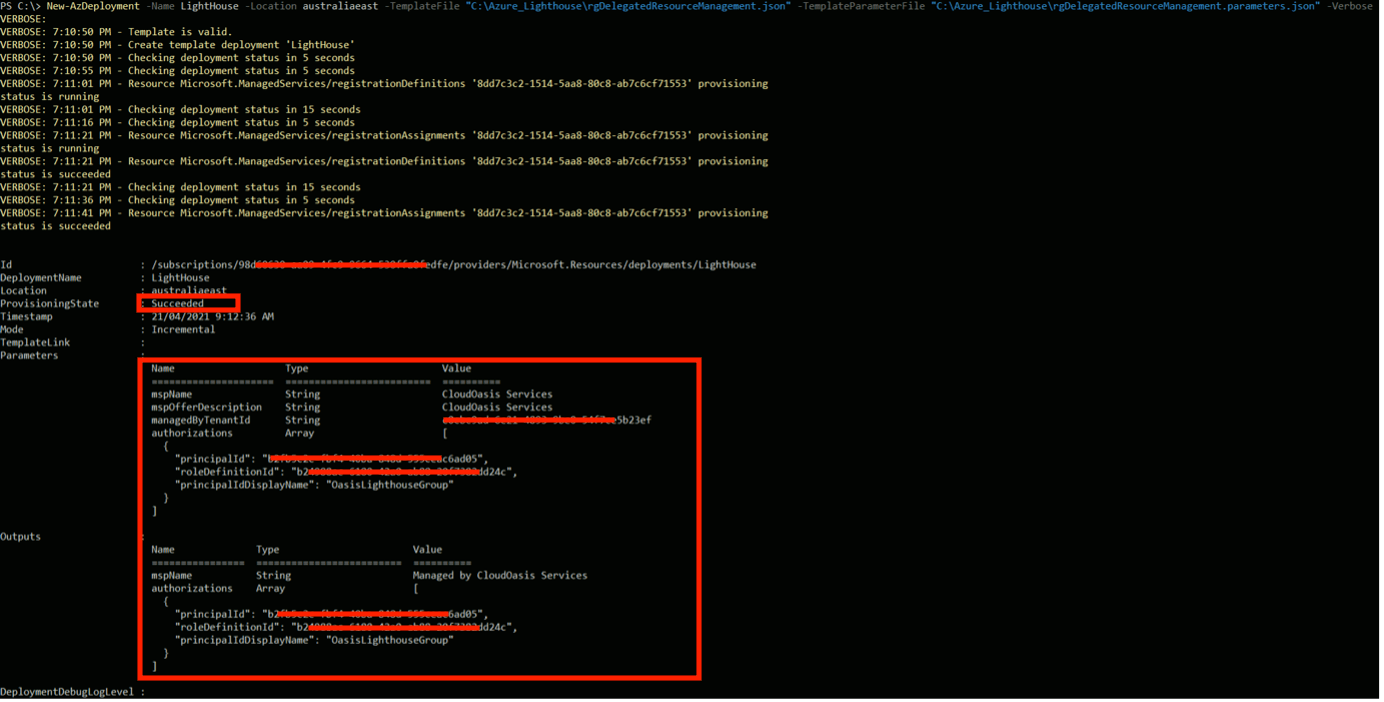Click the "Create template deployment 'LightHouse'" line
This screenshot has width=1384, height=702.
pyautogui.click(x=178, y=45)
